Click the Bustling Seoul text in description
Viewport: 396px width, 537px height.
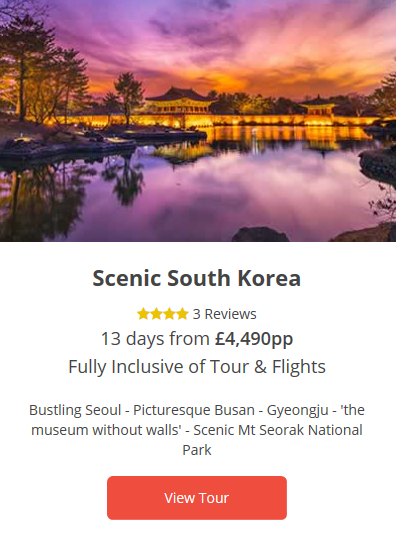(x=75, y=410)
